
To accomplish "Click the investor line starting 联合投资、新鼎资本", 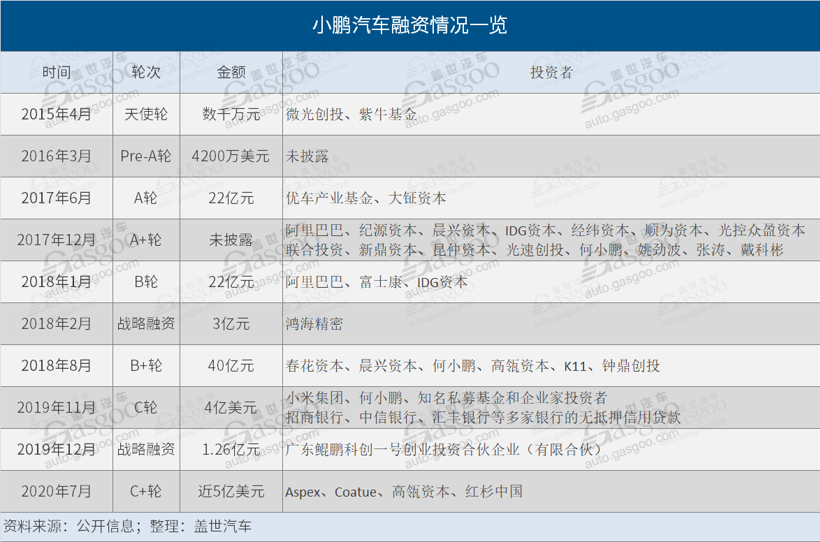I will (534, 250).
